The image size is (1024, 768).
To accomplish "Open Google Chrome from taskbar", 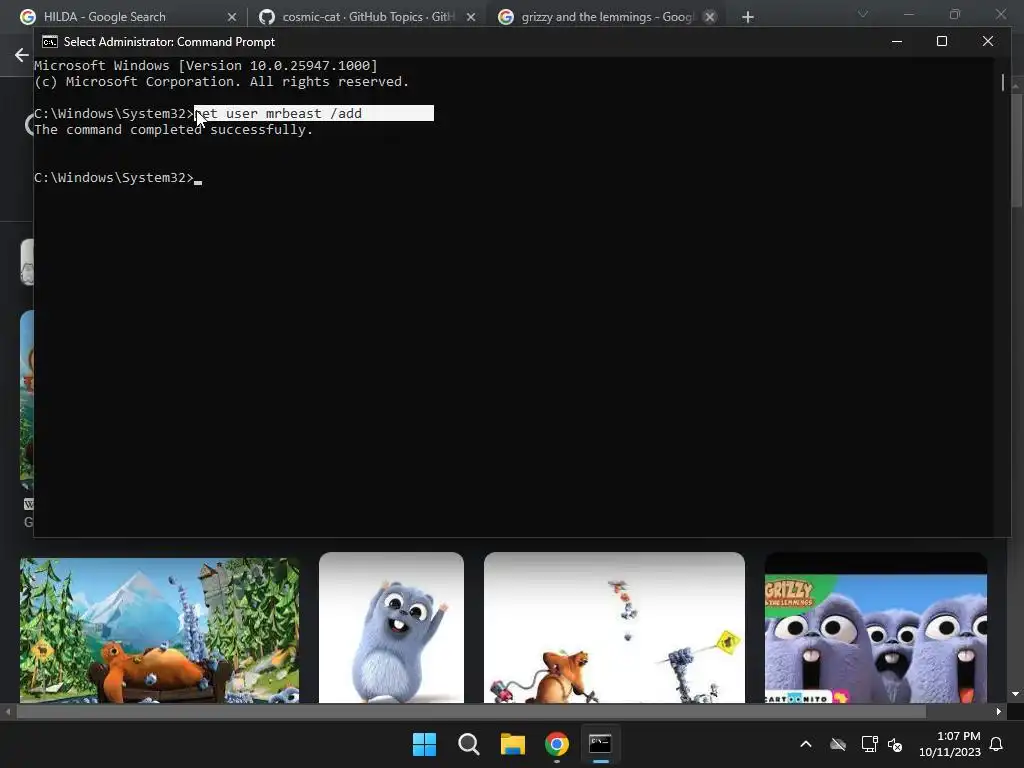I will click(556, 744).
